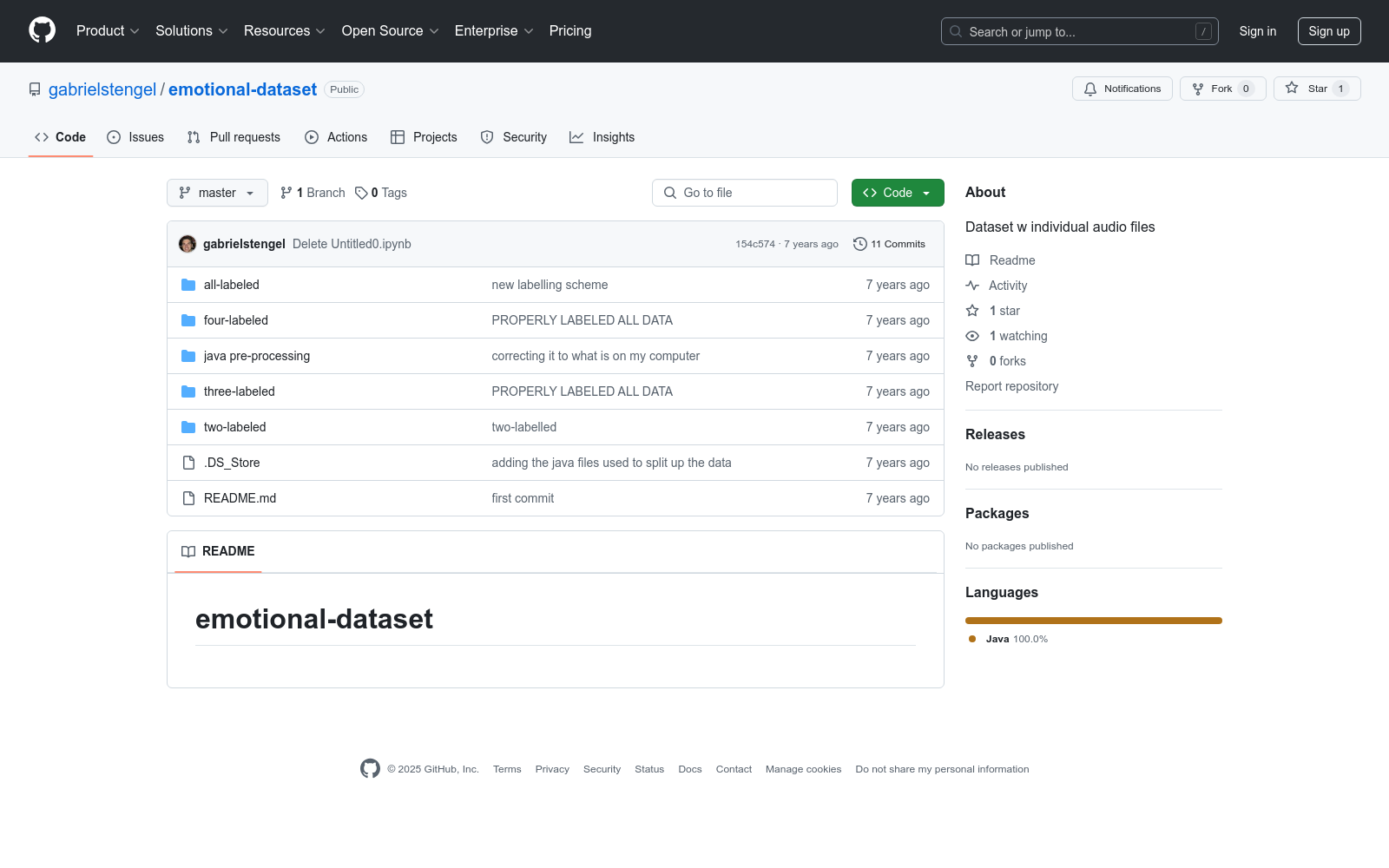This screenshot has height=868, width=1389.
Task: Click the branch icon beside 1 Branch
Action: pos(286,193)
